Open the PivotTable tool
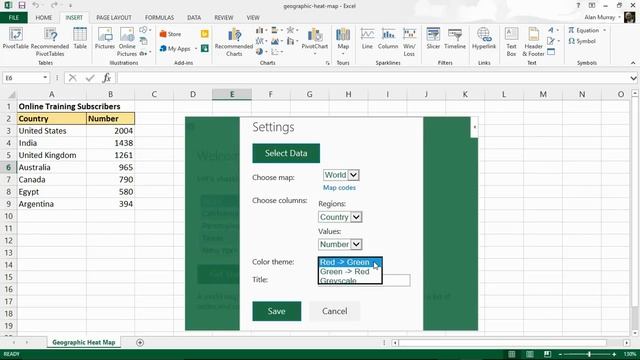The image size is (640, 360). click(16, 38)
